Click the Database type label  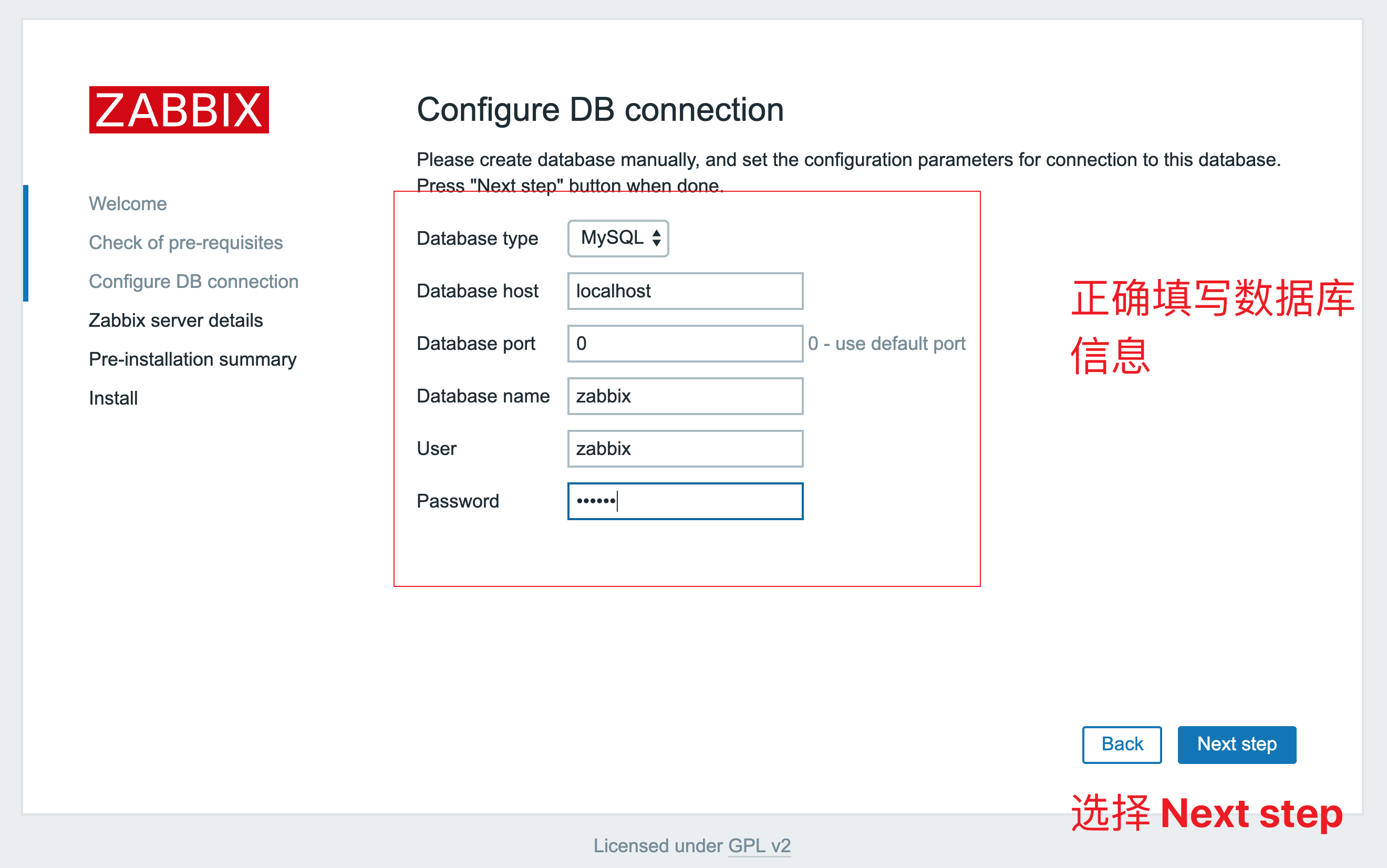coord(477,238)
